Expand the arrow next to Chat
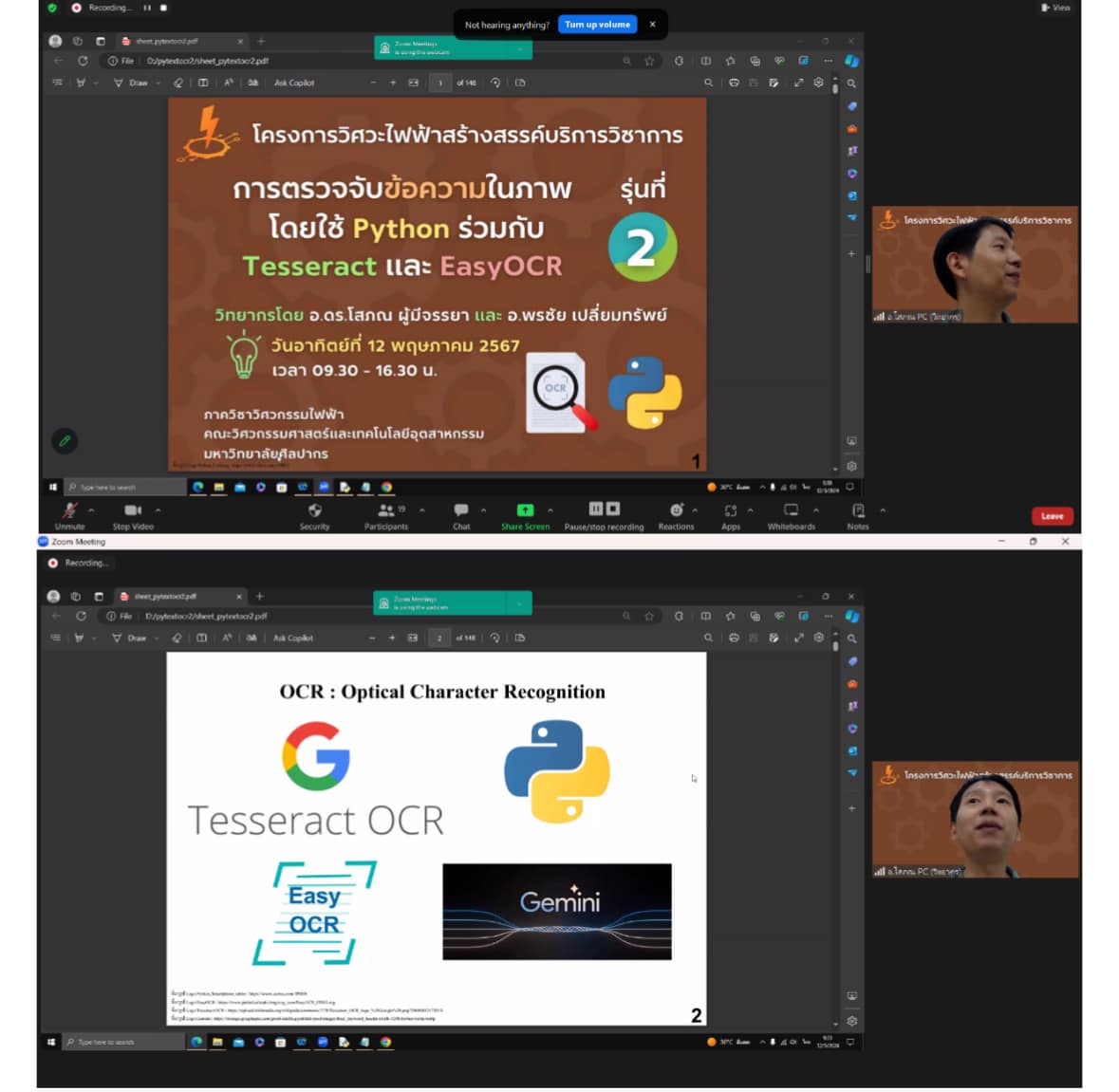This screenshot has height=1092, width=1119. pyautogui.click(x=483, y=510)
